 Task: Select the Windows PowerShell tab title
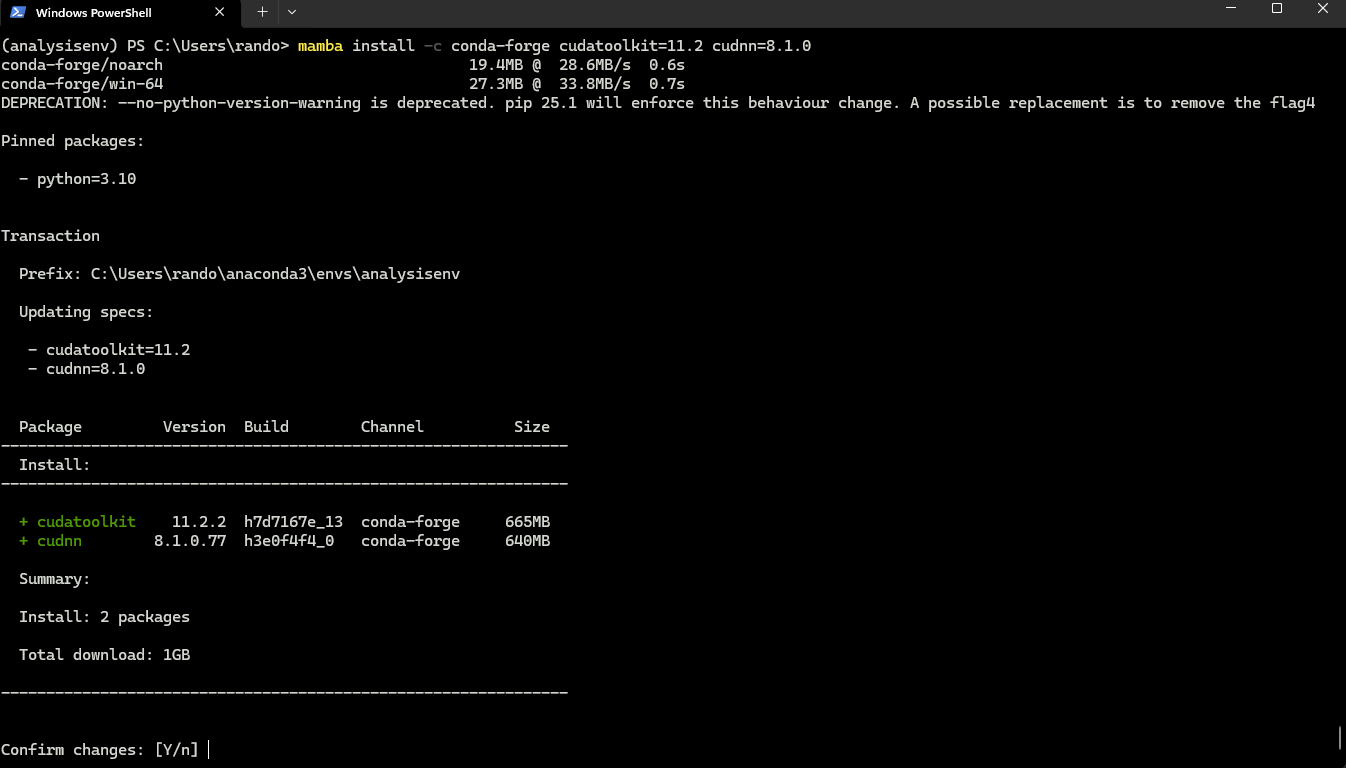click(95, 13)
